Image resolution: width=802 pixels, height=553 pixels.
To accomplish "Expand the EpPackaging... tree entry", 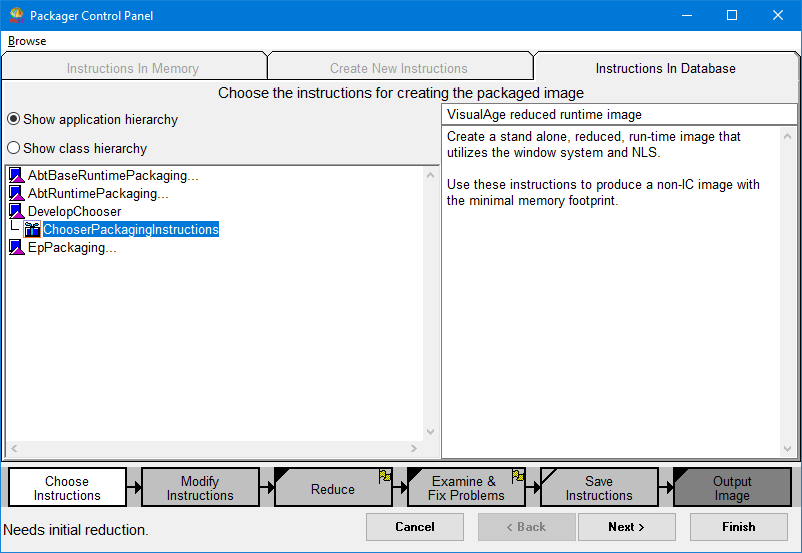I will coord(72,248).
